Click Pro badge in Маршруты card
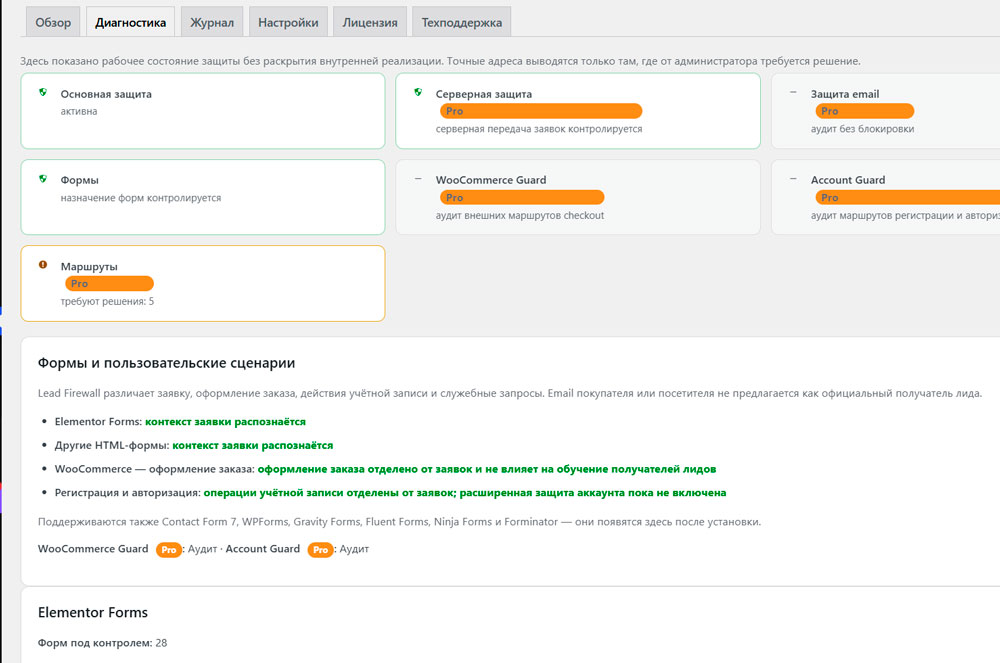Screen dimensions: 1000x663 (x=109, y=284)
